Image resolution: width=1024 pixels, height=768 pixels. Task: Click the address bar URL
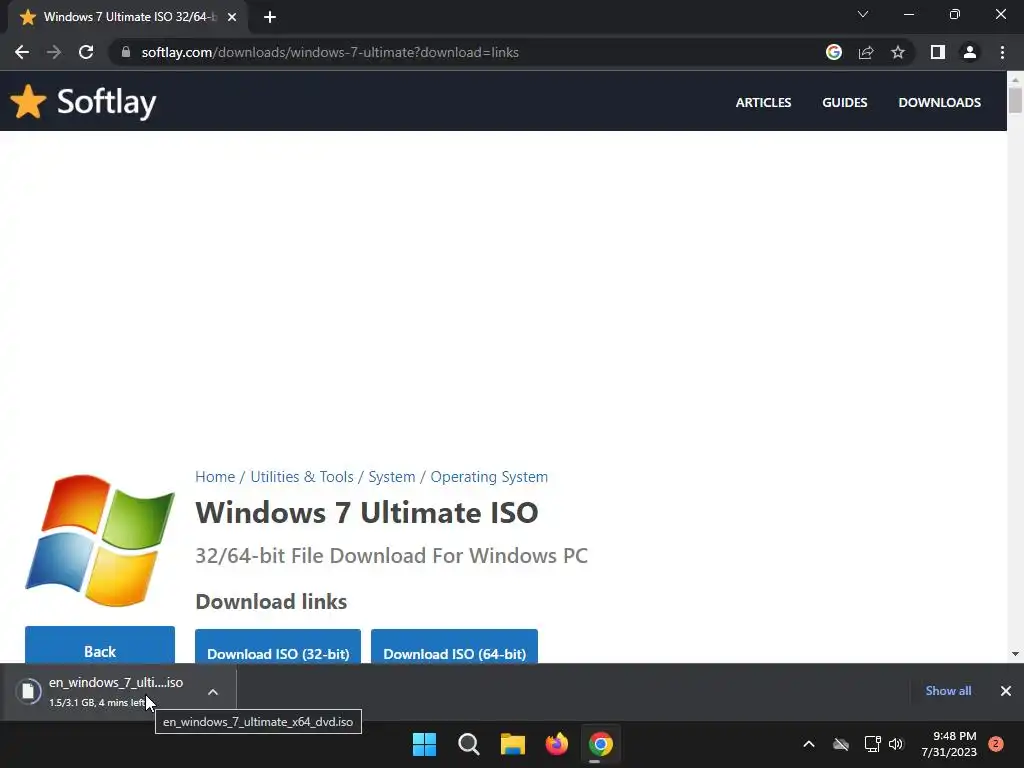pos(330,52)
